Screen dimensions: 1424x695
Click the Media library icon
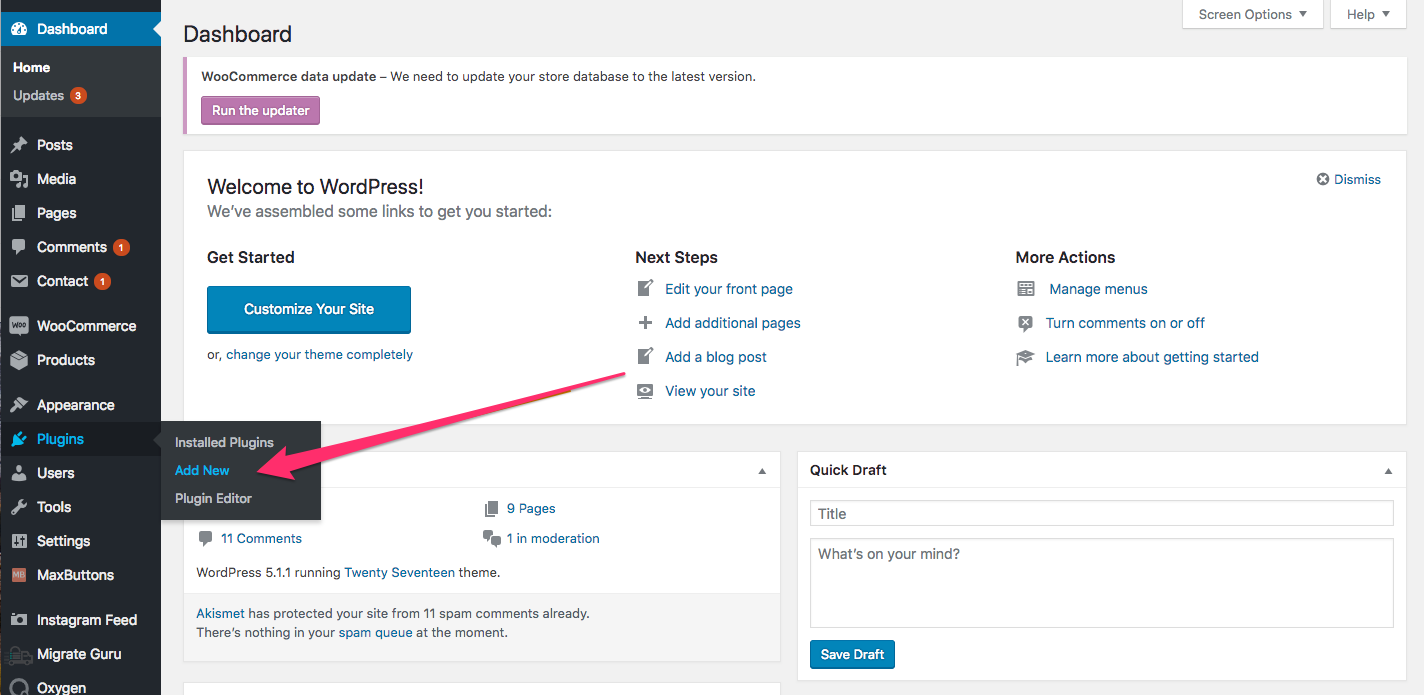point(19,179)
